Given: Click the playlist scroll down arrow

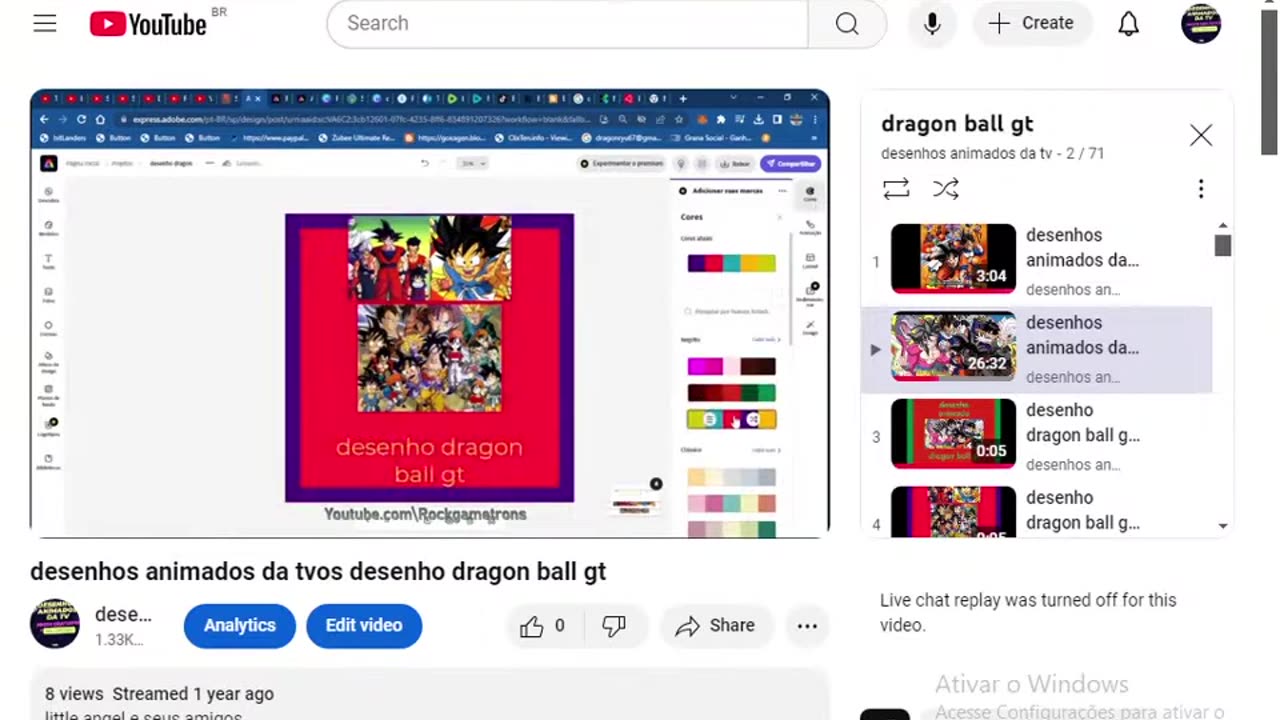Looking at the screenshot, I should click(x=1223, y=526).
